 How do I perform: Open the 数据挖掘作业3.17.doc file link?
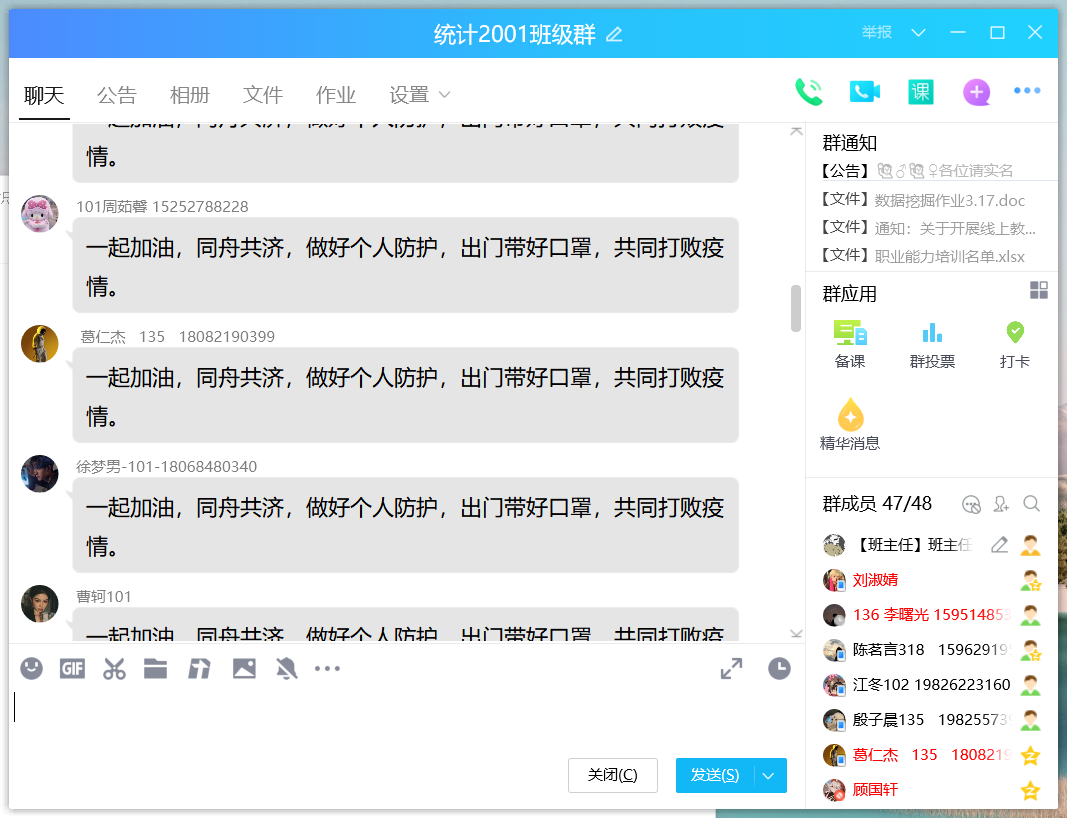coord(950,200)
